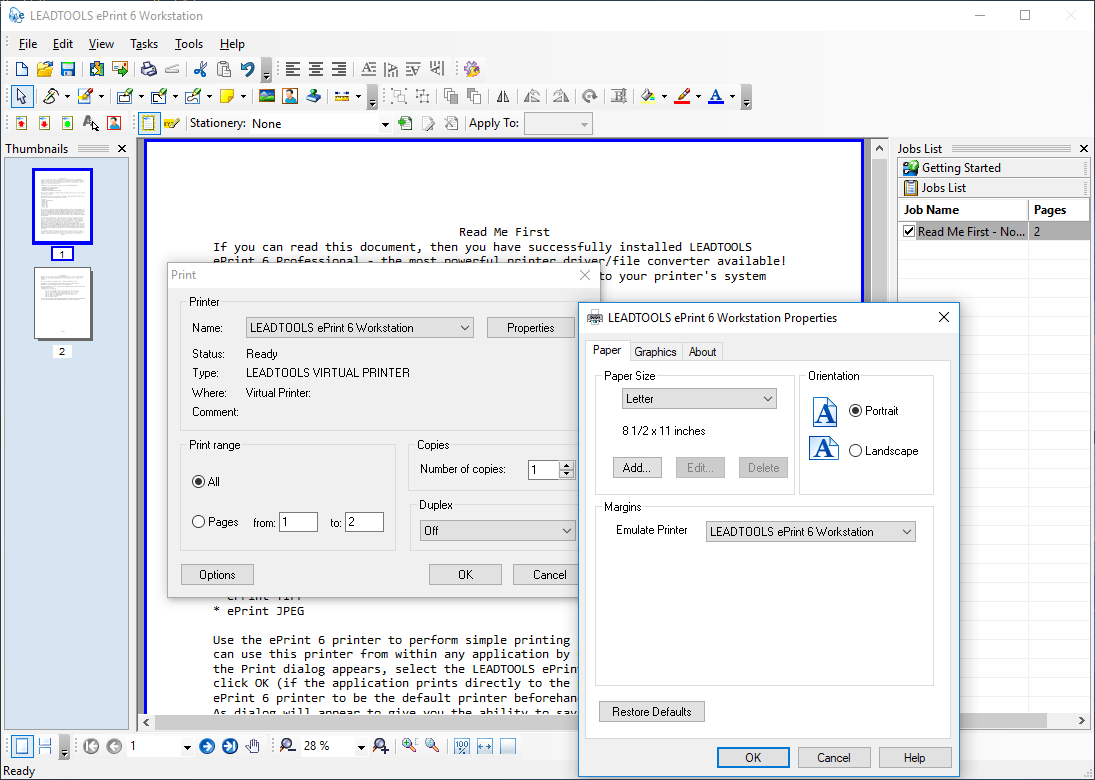Open the font color picker in the toolbar
Screen dimensions: 1095x780
(730, 96)
